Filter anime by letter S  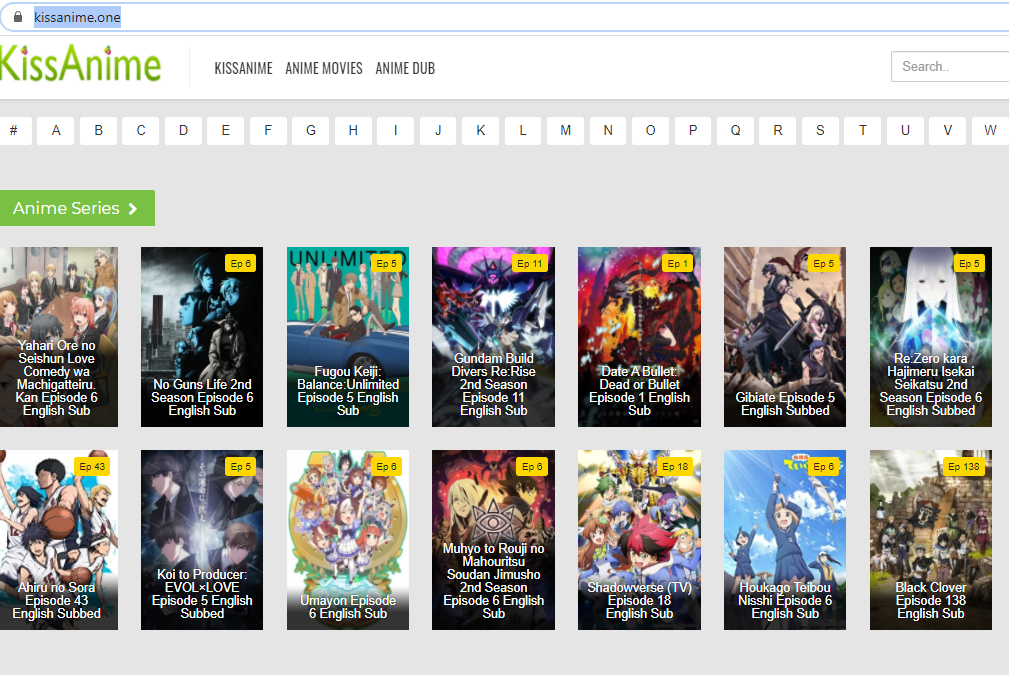[820, 131]
